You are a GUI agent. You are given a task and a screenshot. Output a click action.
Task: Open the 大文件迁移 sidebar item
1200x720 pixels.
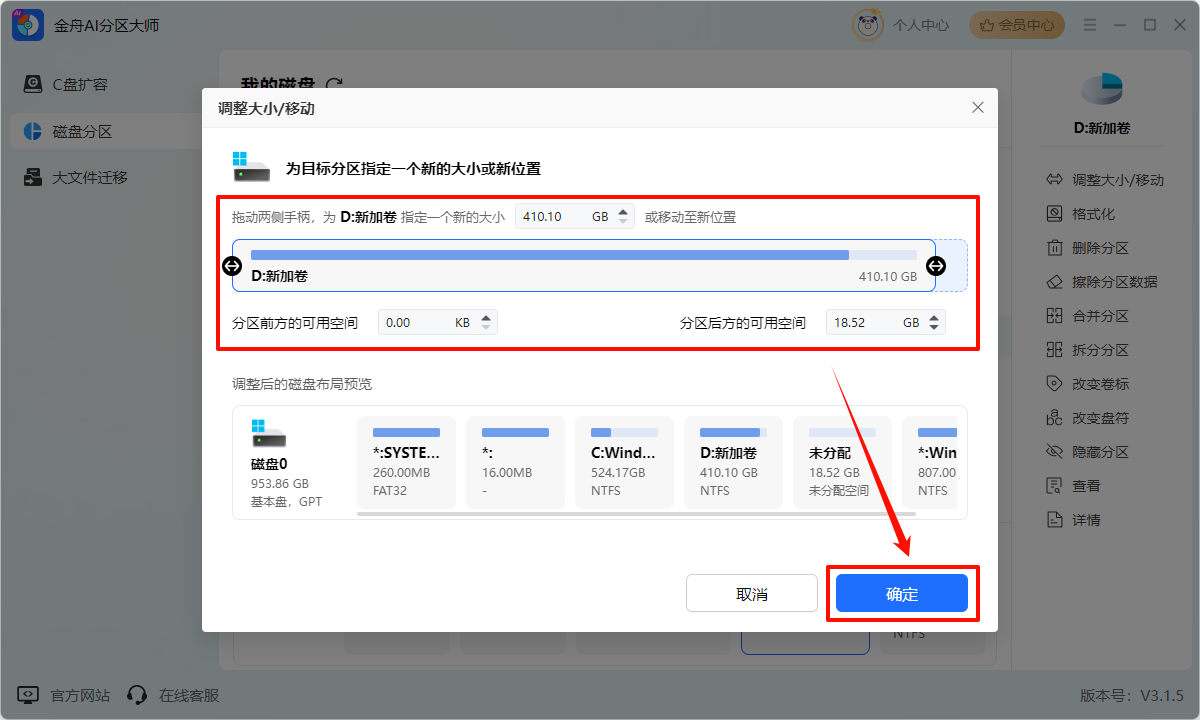click(x=90, y=178)
